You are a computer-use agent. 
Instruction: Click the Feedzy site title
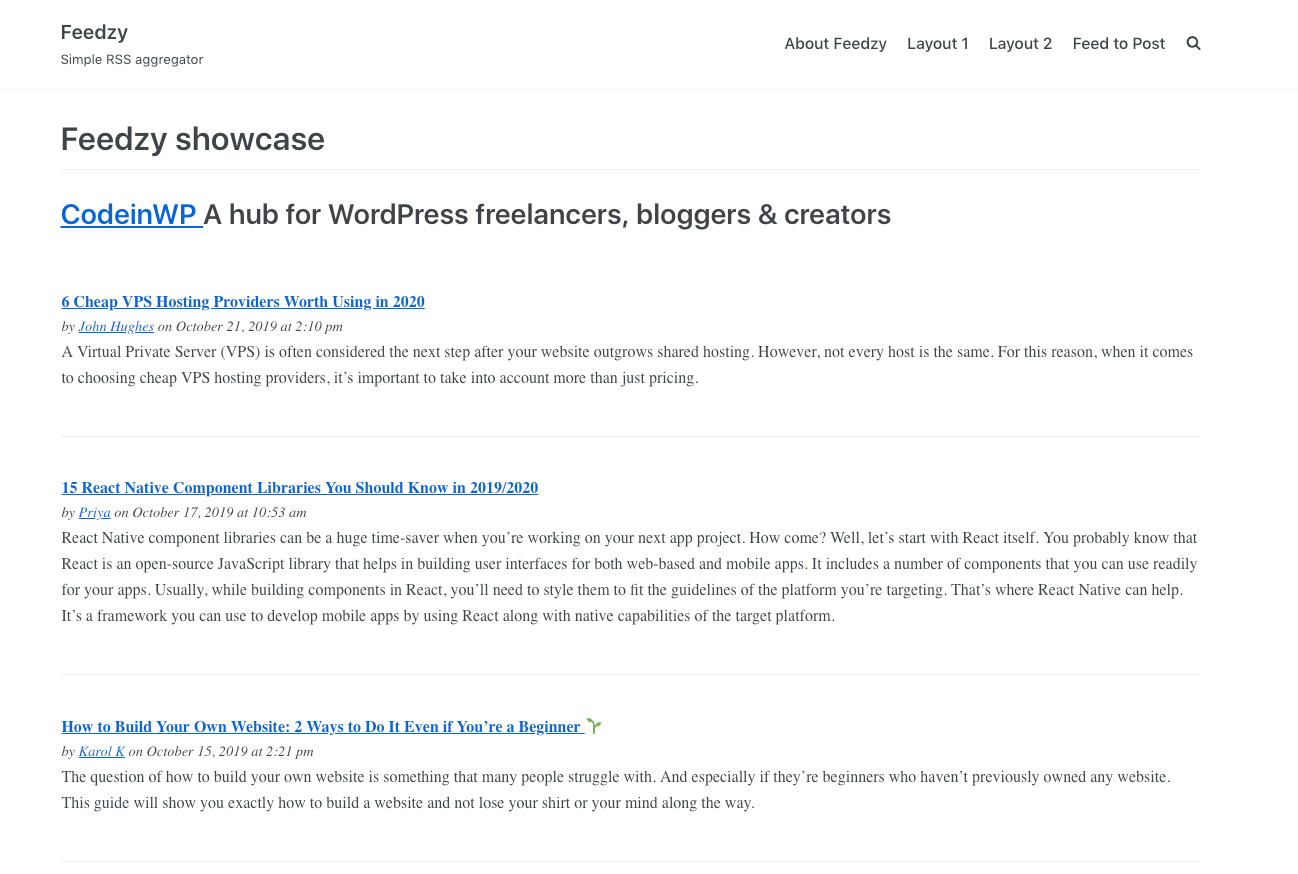click(x=94, y=32)
